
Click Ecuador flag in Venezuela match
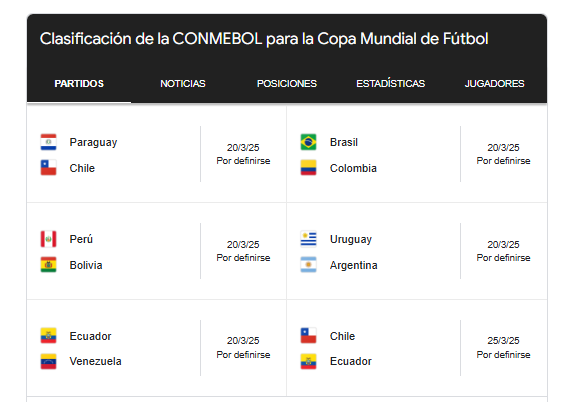(48, 336)
